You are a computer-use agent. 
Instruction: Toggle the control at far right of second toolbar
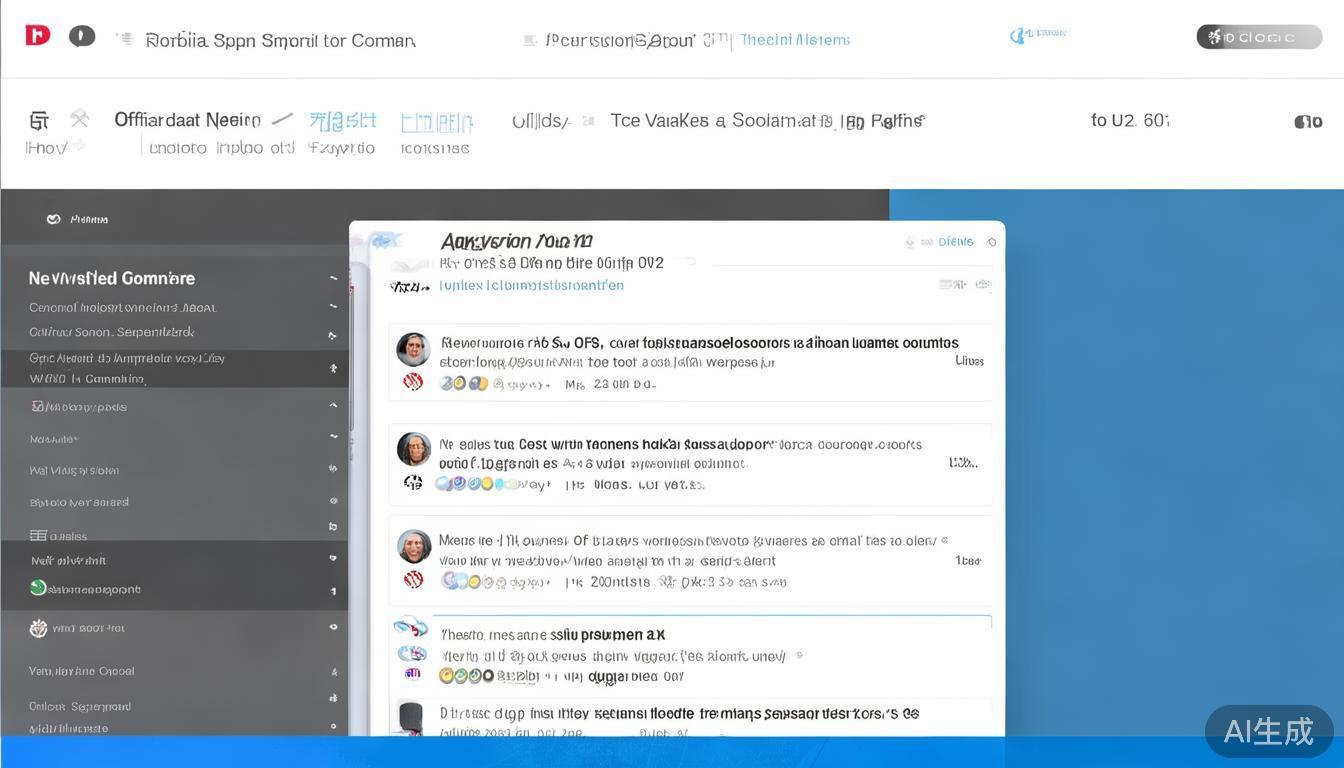coord(1307,122)
